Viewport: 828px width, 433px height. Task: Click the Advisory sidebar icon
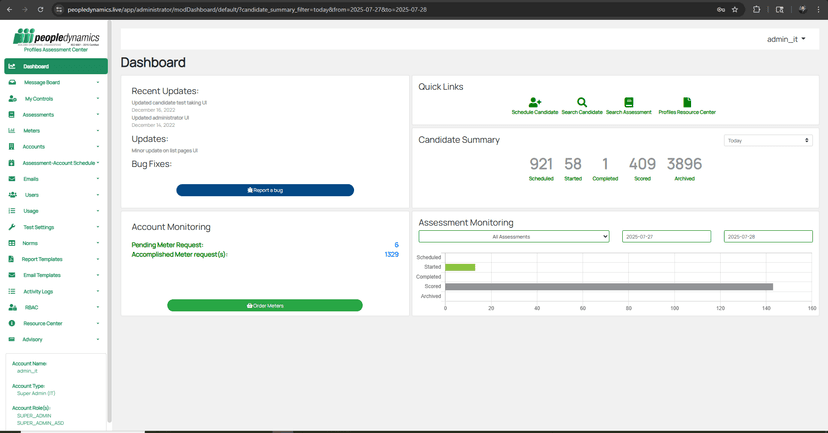click(x=12, y=340)
